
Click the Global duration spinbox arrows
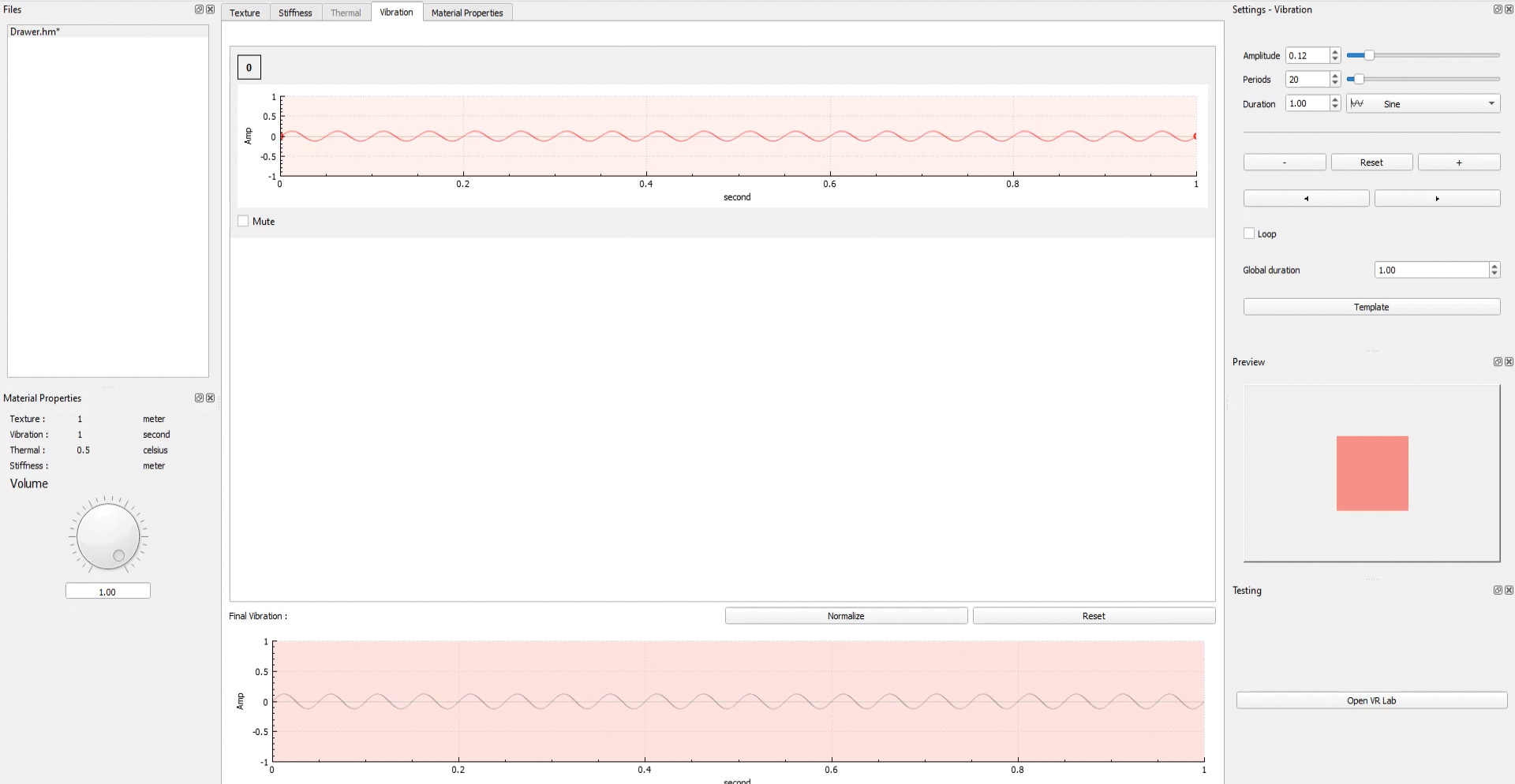(x=1494, y=271)
